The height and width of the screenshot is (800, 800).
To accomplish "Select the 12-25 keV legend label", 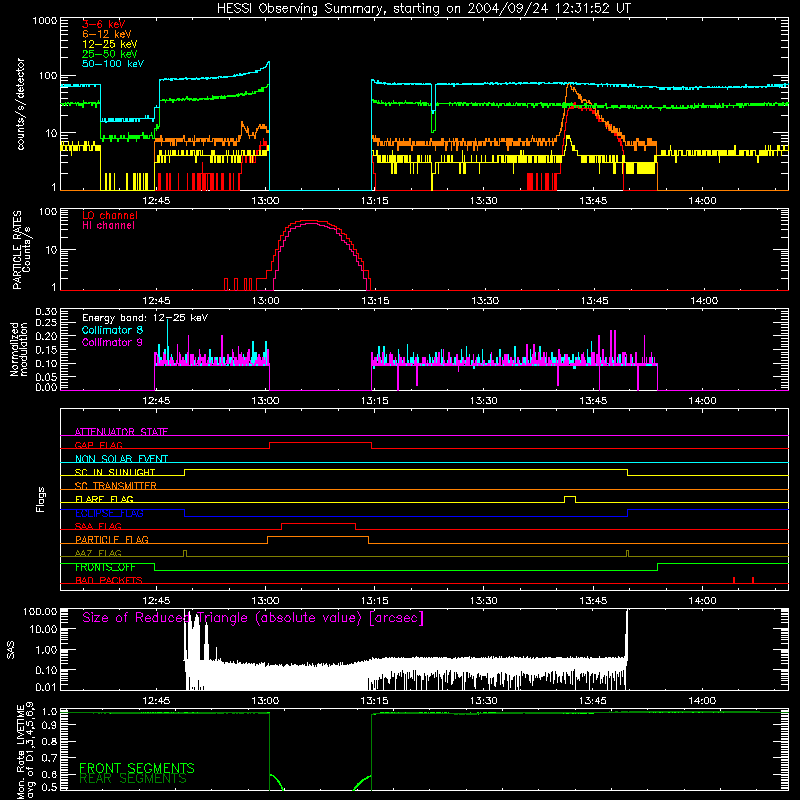I will (x=109, y=44).
